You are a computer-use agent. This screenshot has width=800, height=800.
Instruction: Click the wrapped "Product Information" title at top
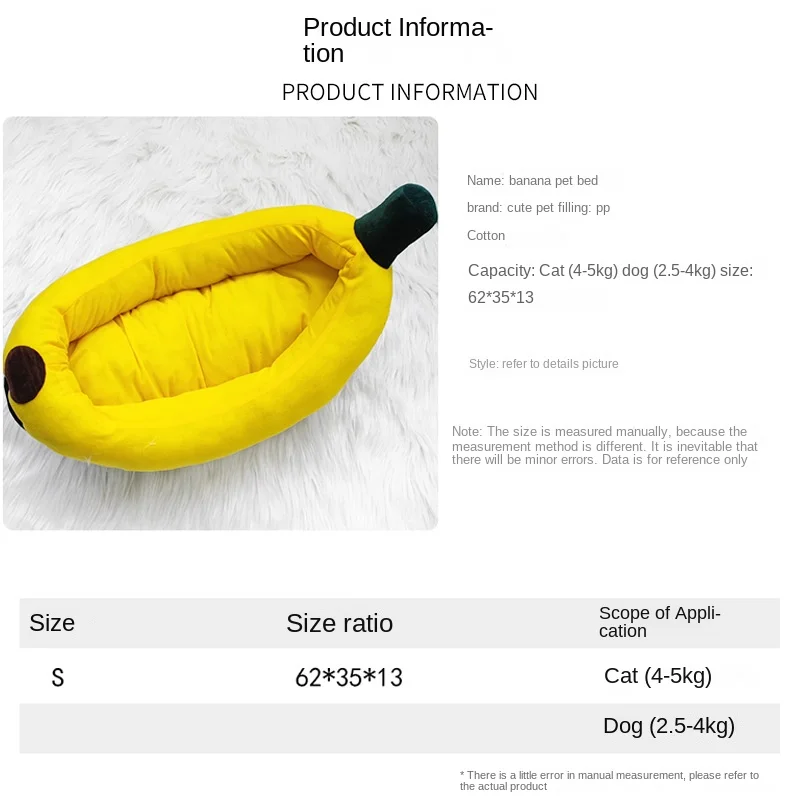[398, 40]
